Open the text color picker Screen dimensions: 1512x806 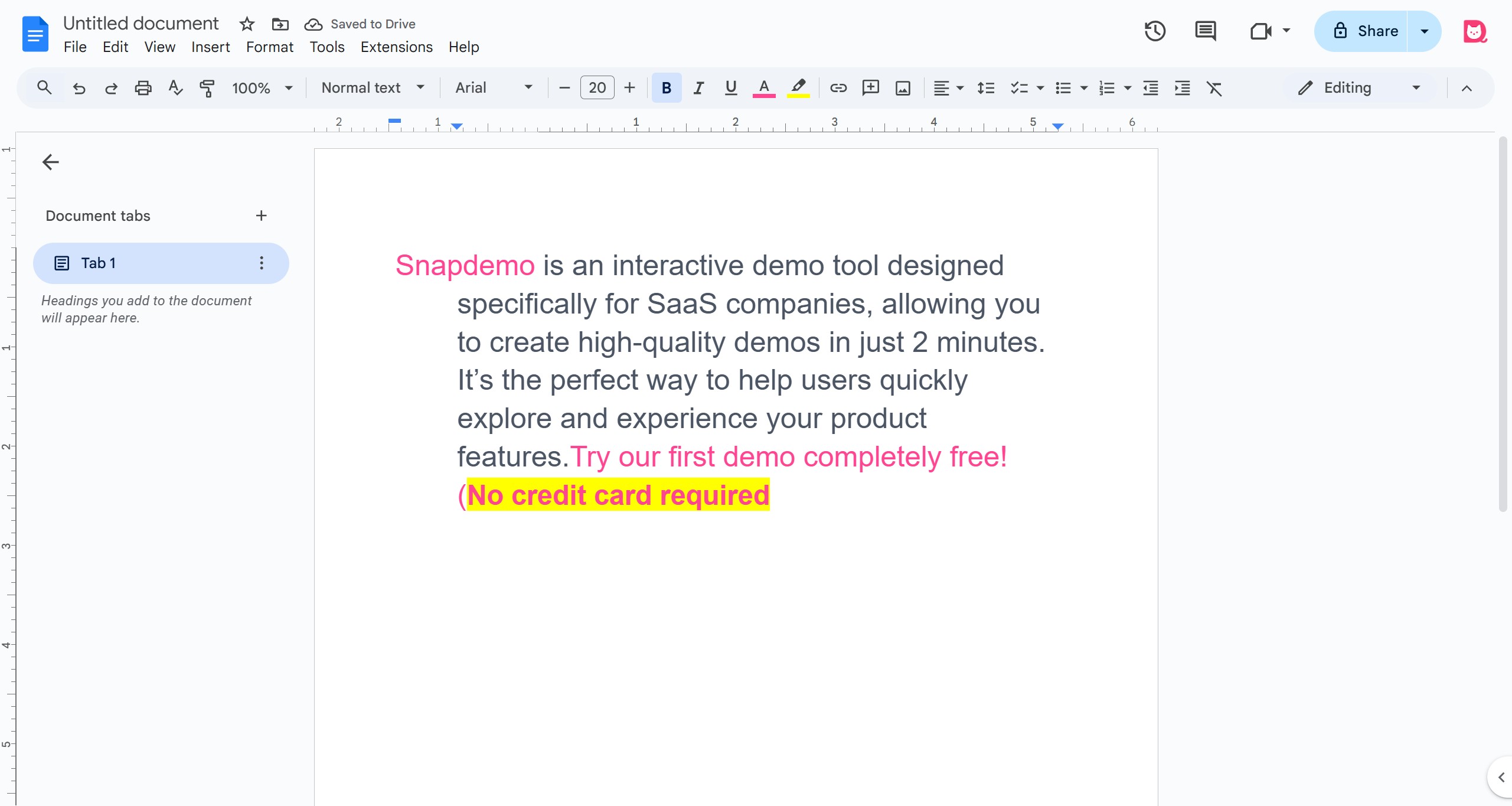pyautogui.click(x=764, y=88)
